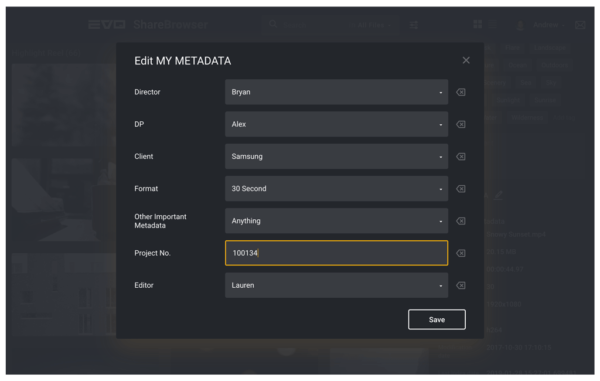600x381 pixels.
Task: Switch to grid view in ShareBrowser
Action: [478, 24]
